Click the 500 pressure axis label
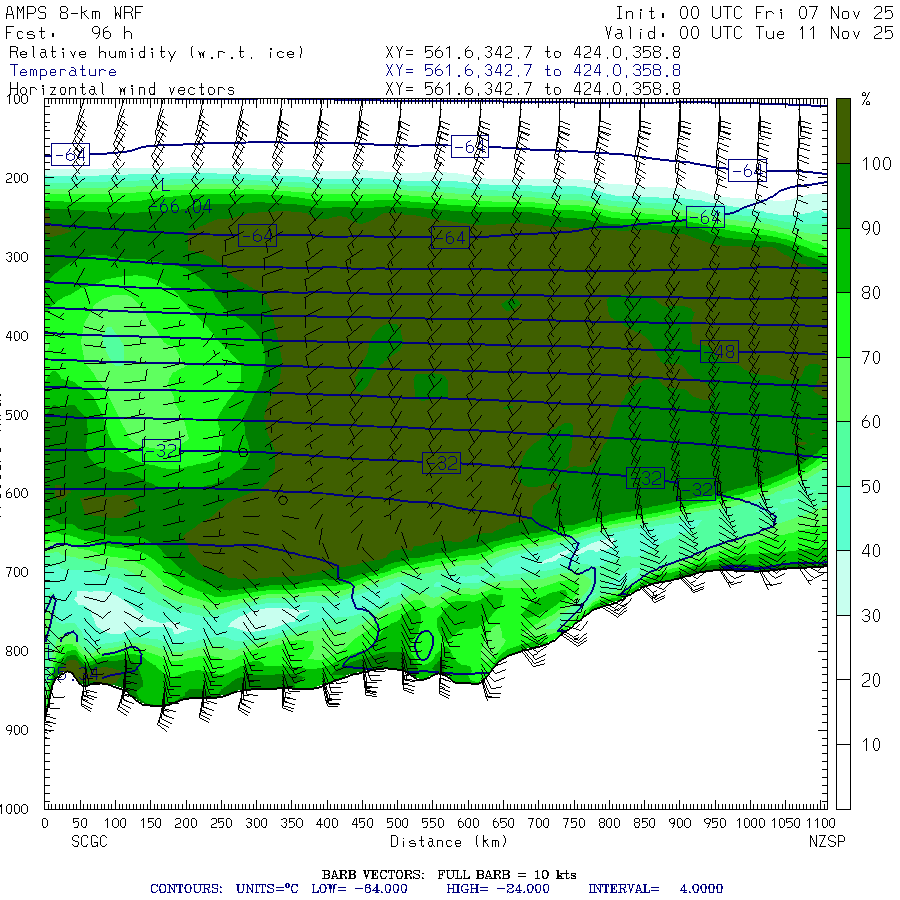 point(17,415)
